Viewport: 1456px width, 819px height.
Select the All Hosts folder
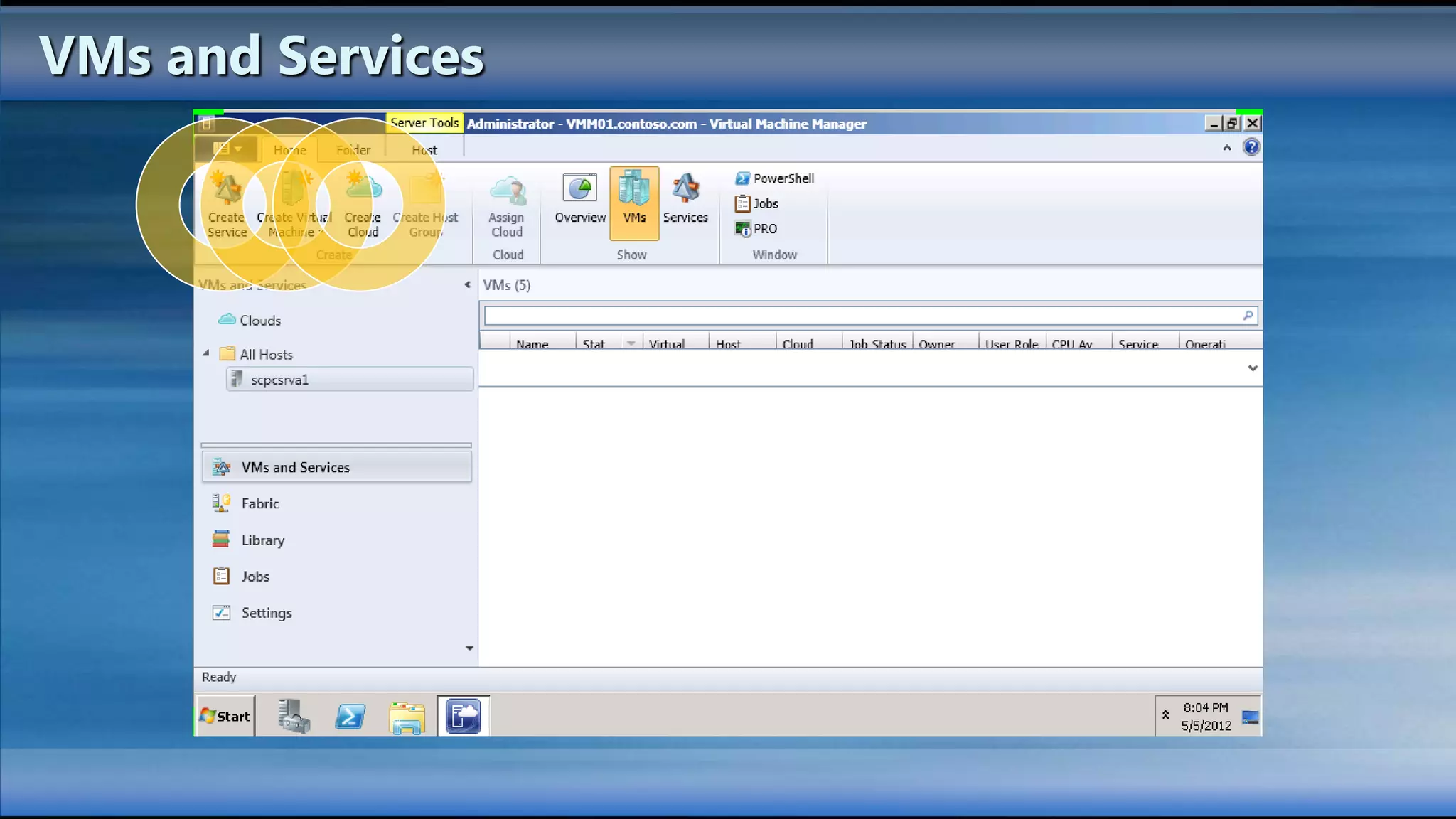257,354
